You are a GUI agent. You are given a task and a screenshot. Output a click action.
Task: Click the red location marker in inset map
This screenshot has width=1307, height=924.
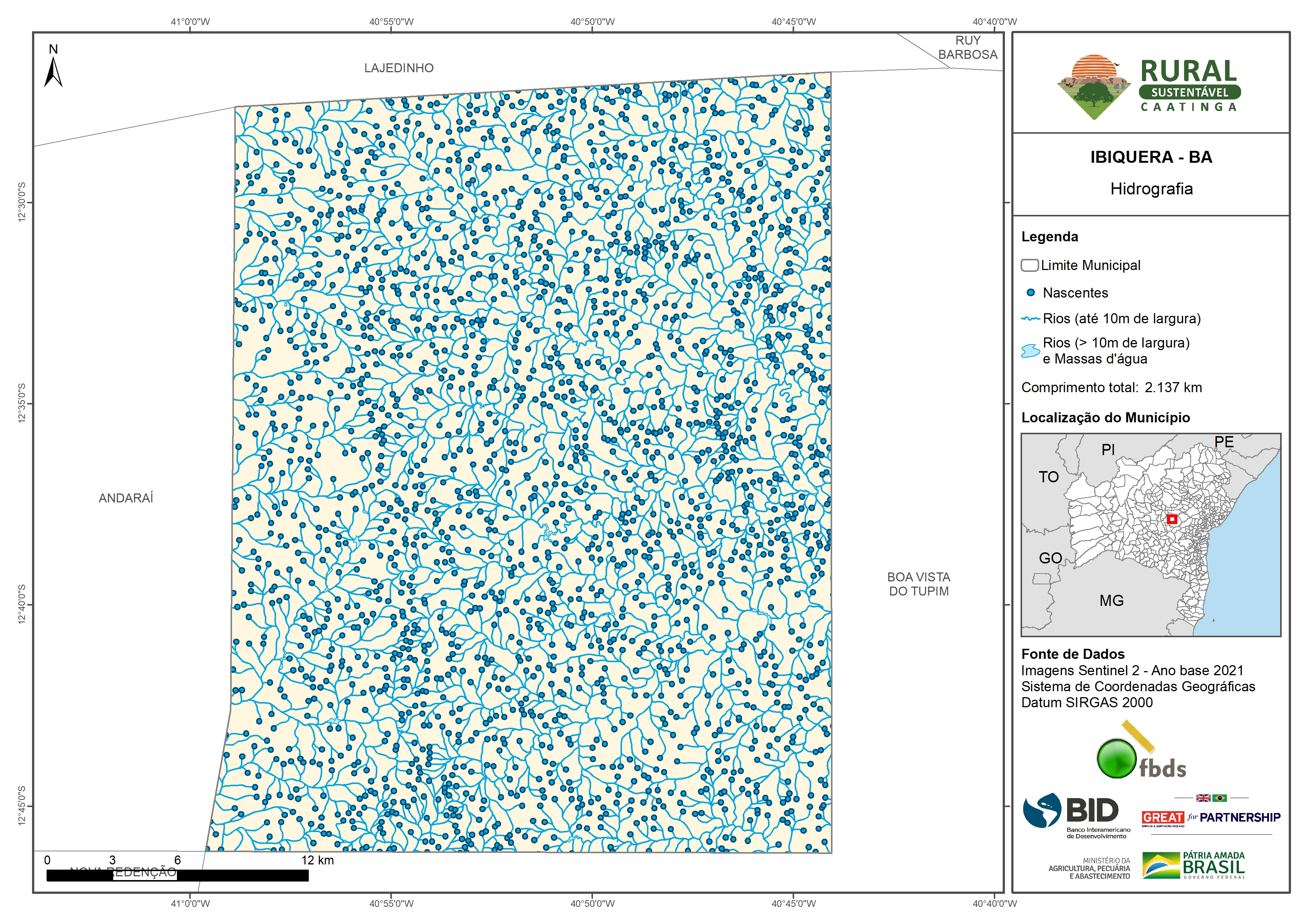pos(1171,519)
